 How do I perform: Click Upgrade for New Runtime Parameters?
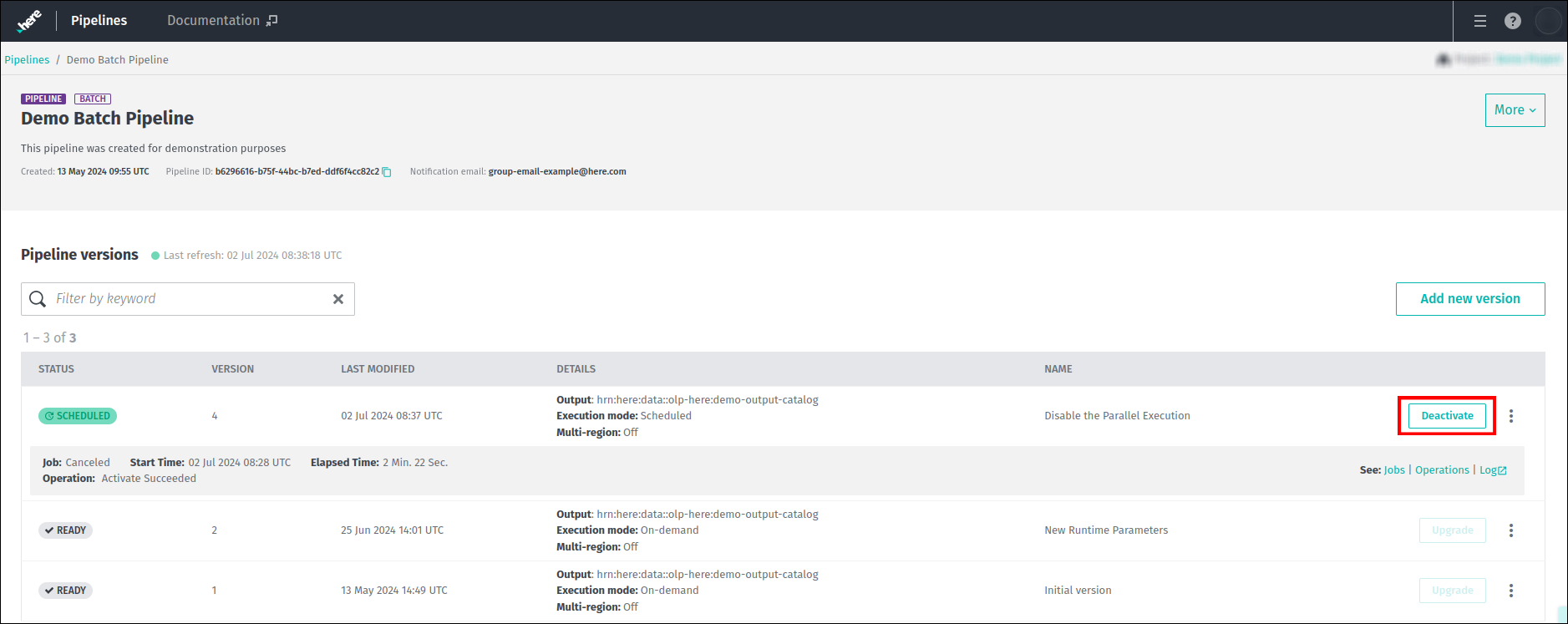[x=1452, y=530]
